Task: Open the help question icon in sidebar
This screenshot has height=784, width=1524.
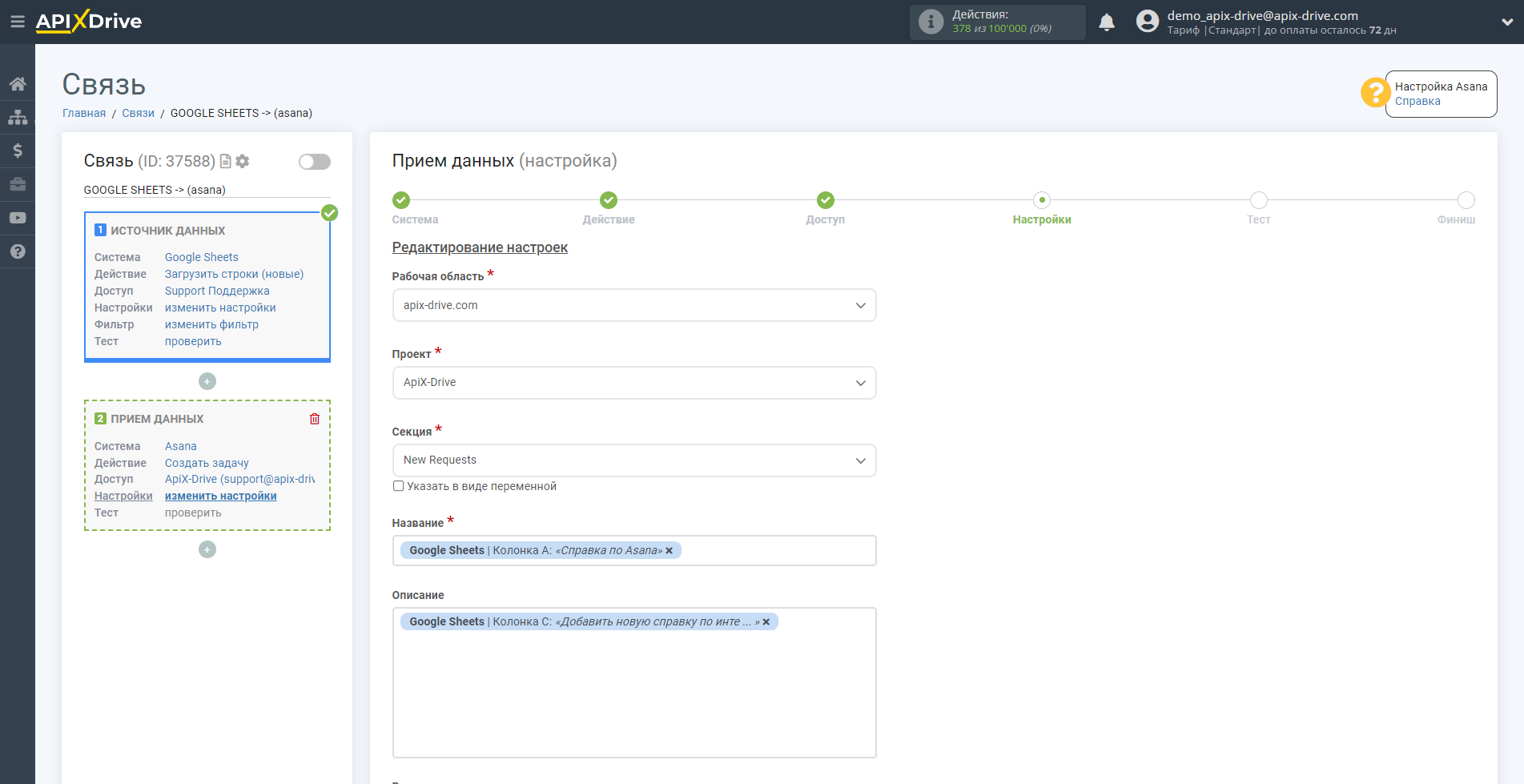Action: coord(18,251)
